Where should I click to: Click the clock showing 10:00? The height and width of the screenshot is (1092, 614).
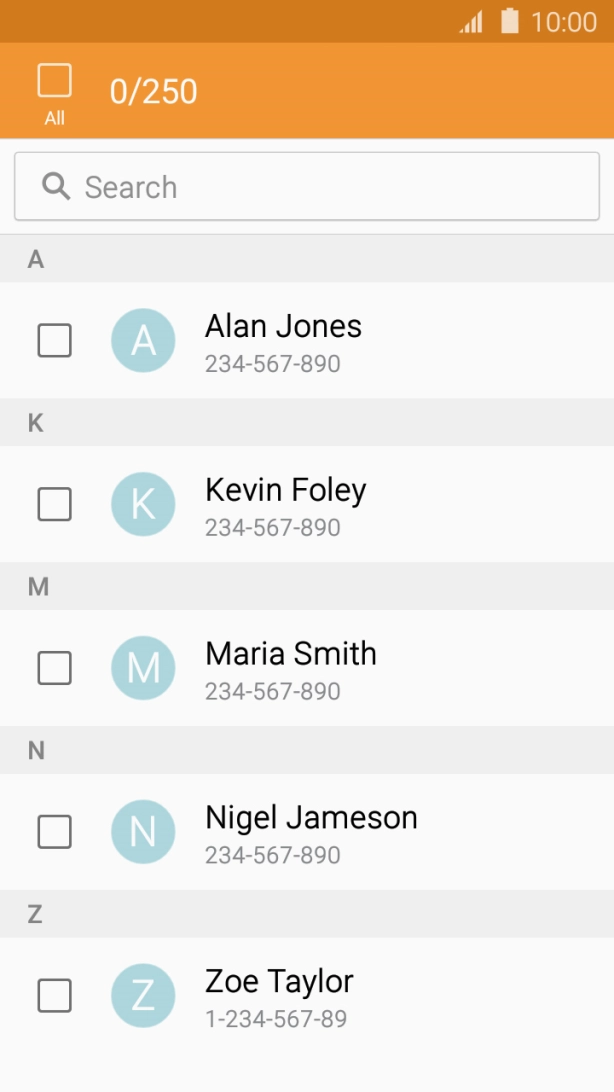click(563, 21)
